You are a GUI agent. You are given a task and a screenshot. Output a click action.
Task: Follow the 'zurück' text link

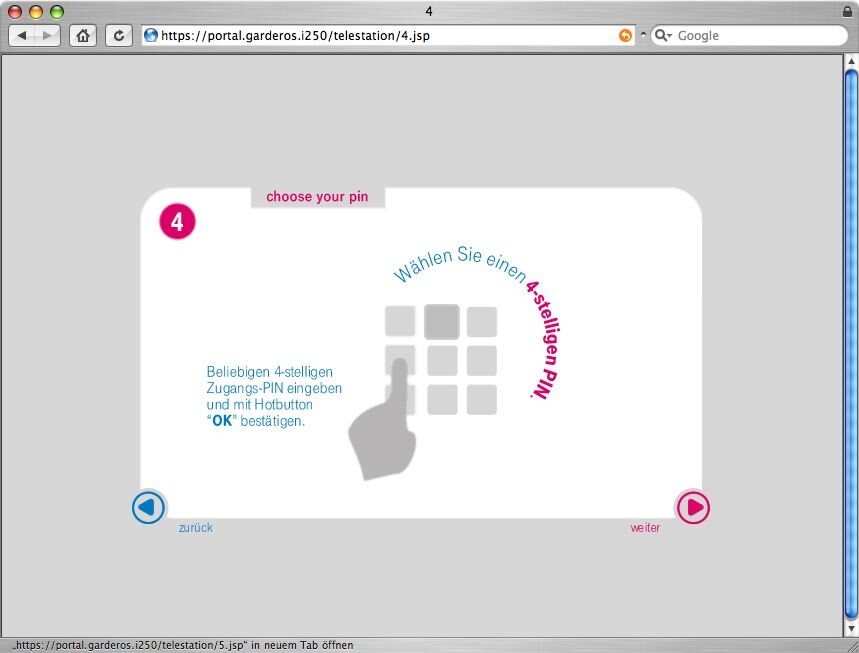[x=196, y=528]
